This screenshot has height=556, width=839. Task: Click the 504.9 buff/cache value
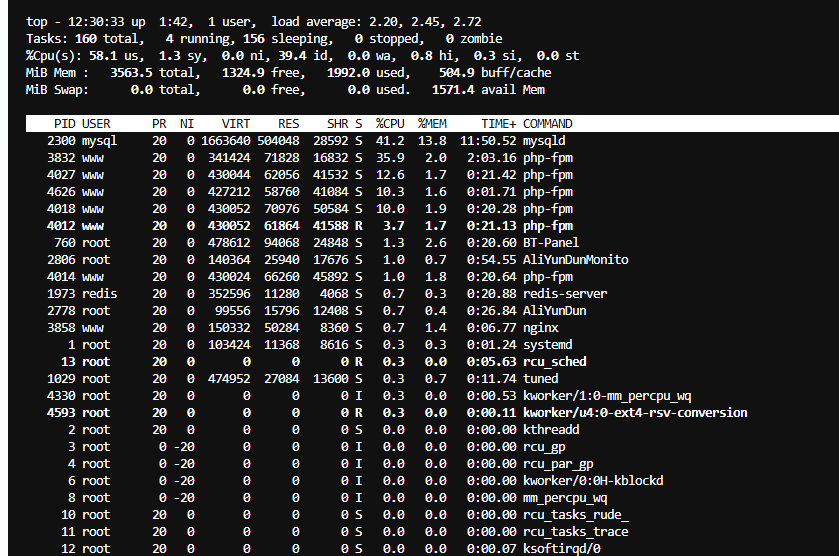click(x=456, y=73)
